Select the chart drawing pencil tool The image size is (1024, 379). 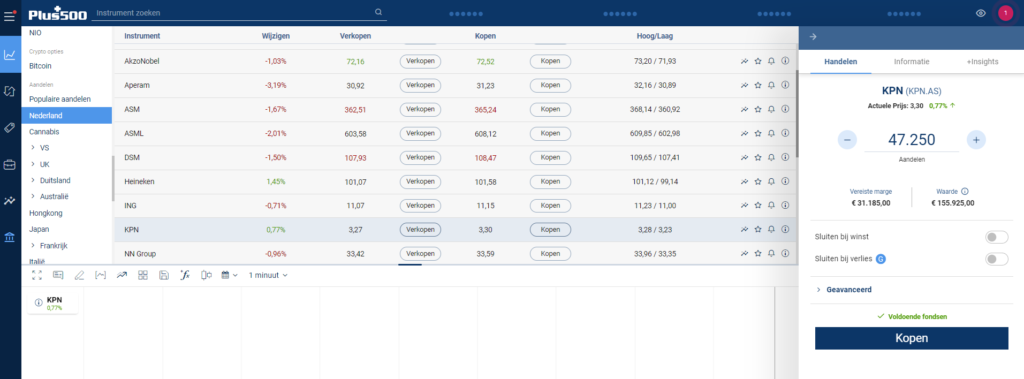[x=80, y=275]
